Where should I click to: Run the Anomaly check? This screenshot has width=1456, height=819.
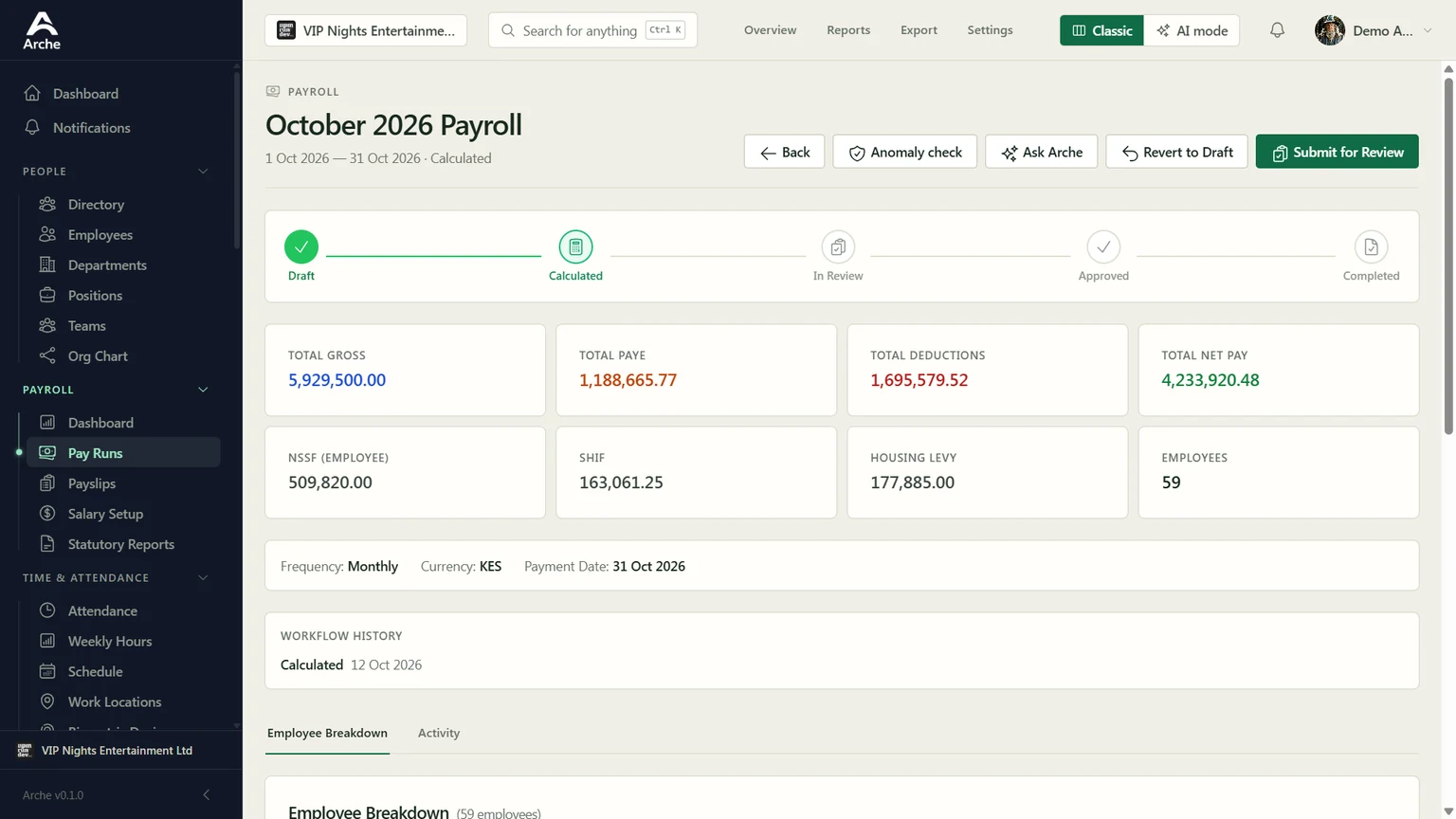[904, 152]
